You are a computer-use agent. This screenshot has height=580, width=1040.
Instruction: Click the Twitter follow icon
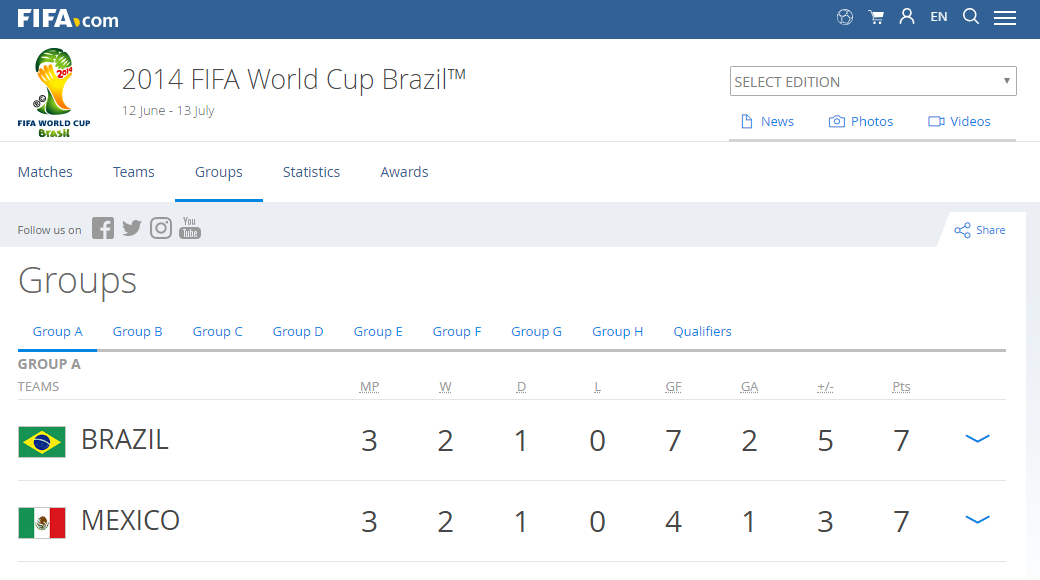click(132, 229)
